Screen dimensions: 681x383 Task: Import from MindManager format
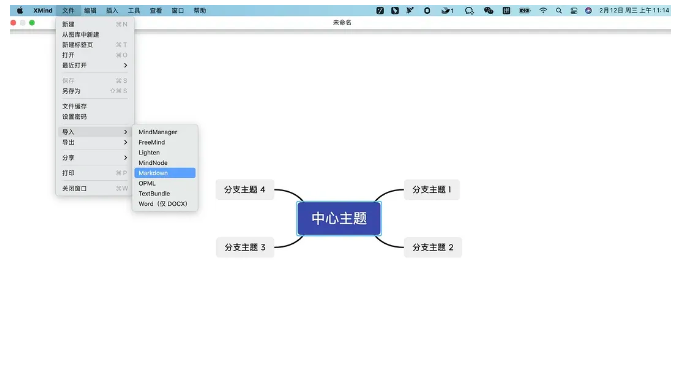(165, 132)
